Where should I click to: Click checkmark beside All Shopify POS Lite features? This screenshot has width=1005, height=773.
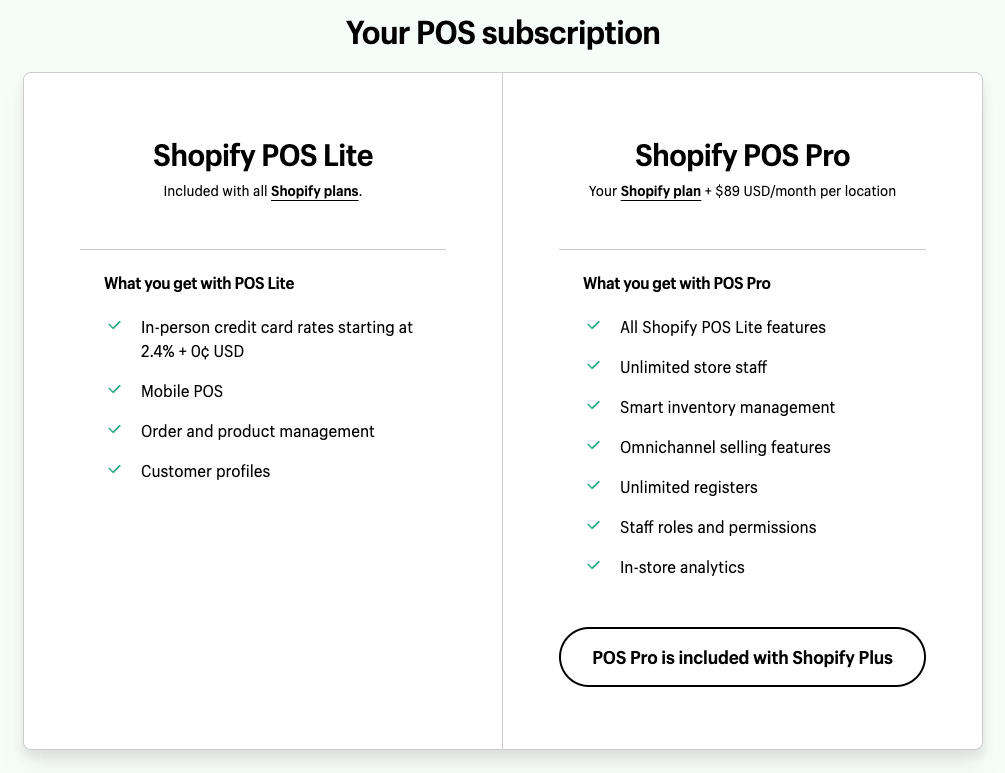coord(594,326)
